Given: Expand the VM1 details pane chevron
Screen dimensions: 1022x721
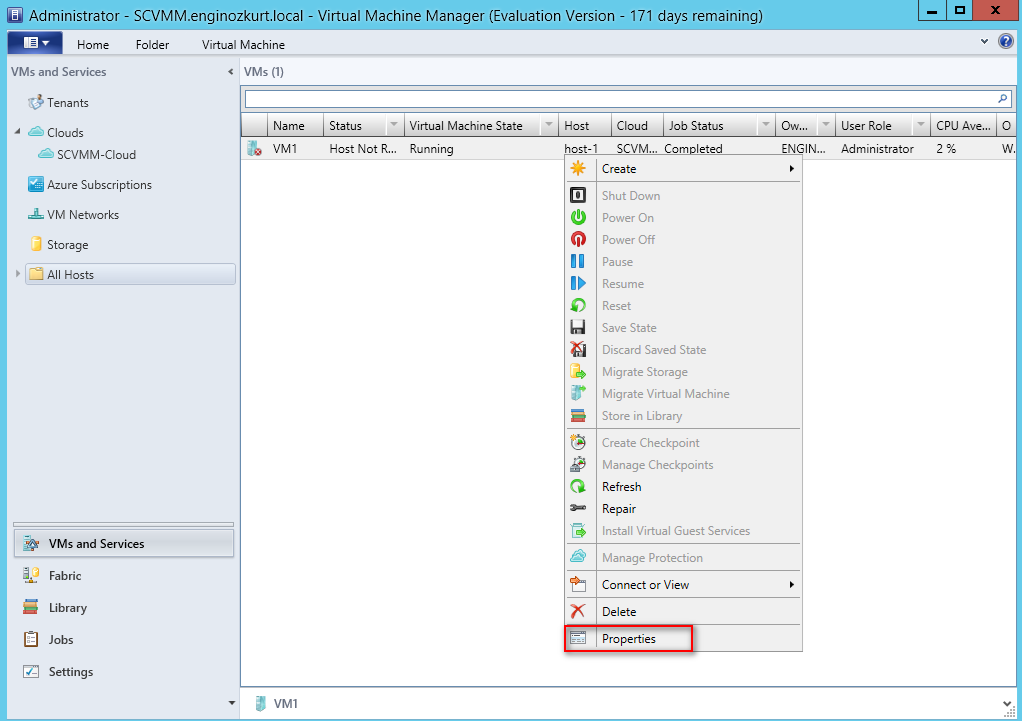Looking at the screenshot, I should click(1008, 703).
